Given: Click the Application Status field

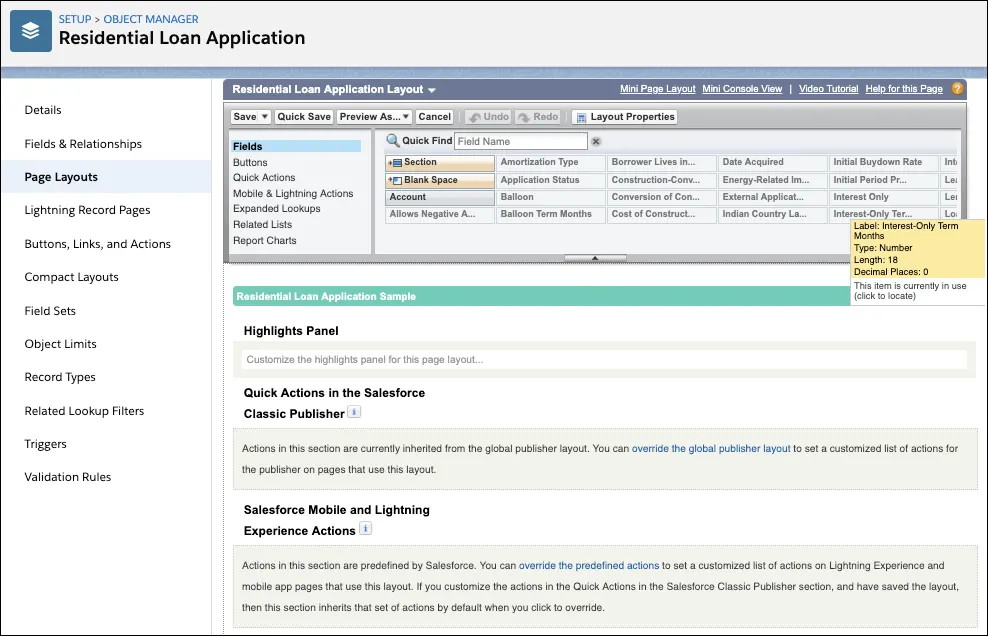Looking at the screenshot, I should (551, 180).
